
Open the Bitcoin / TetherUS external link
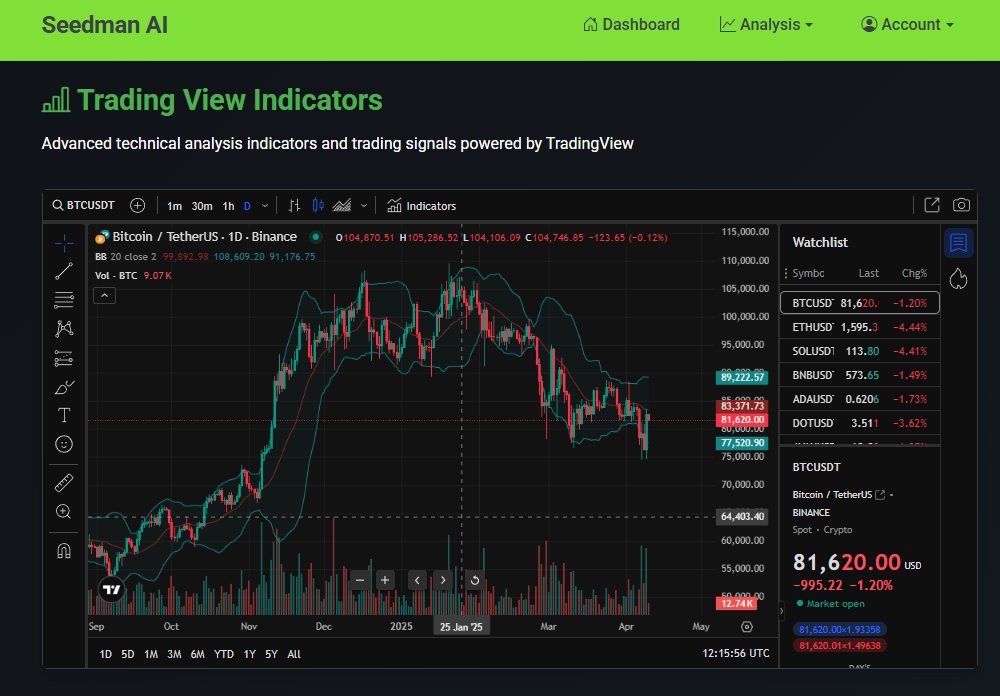tap(880, 494)
